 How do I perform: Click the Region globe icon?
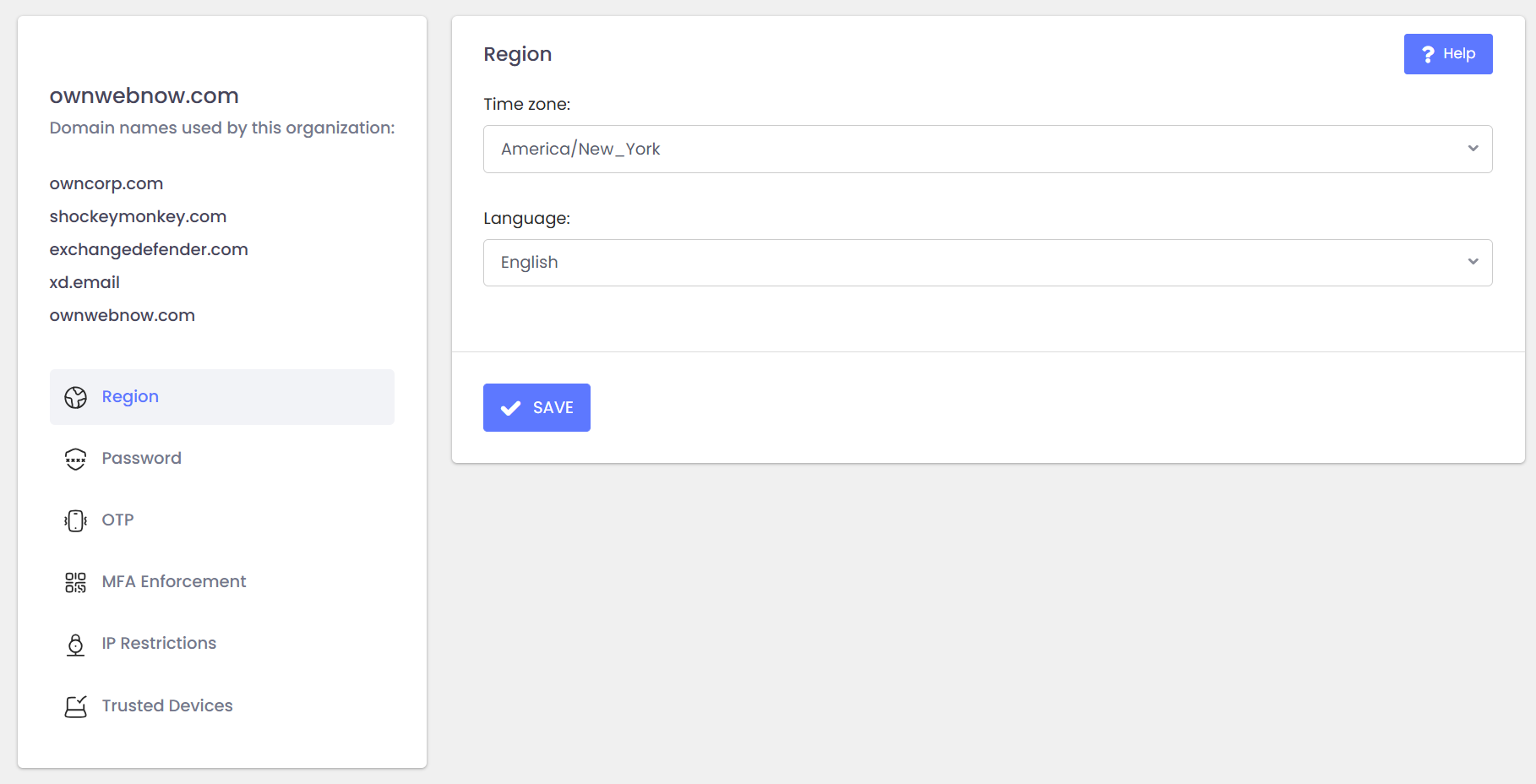tap(76, 397)
